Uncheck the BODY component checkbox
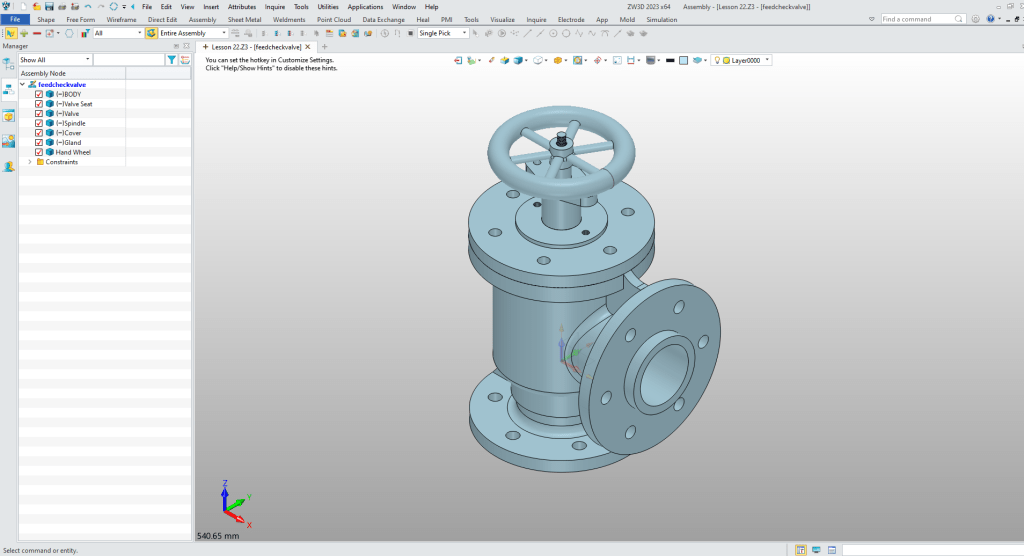This screenshot has height=556, width=1024. click(x=39, y=94)
